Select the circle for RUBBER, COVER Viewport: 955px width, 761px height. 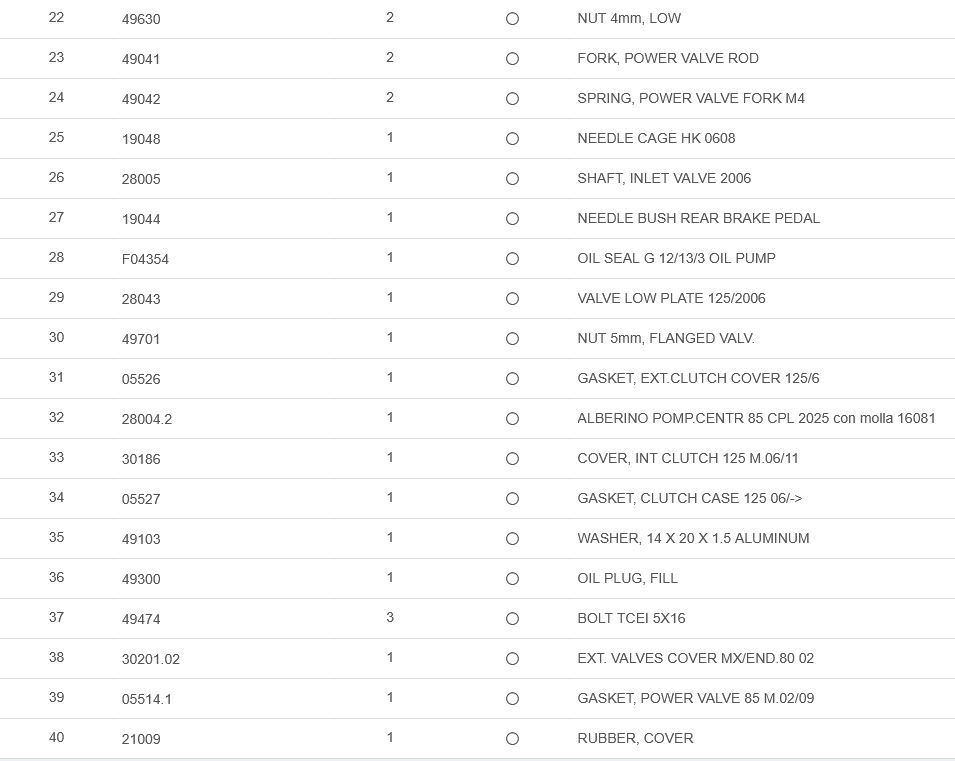(512, 739)
